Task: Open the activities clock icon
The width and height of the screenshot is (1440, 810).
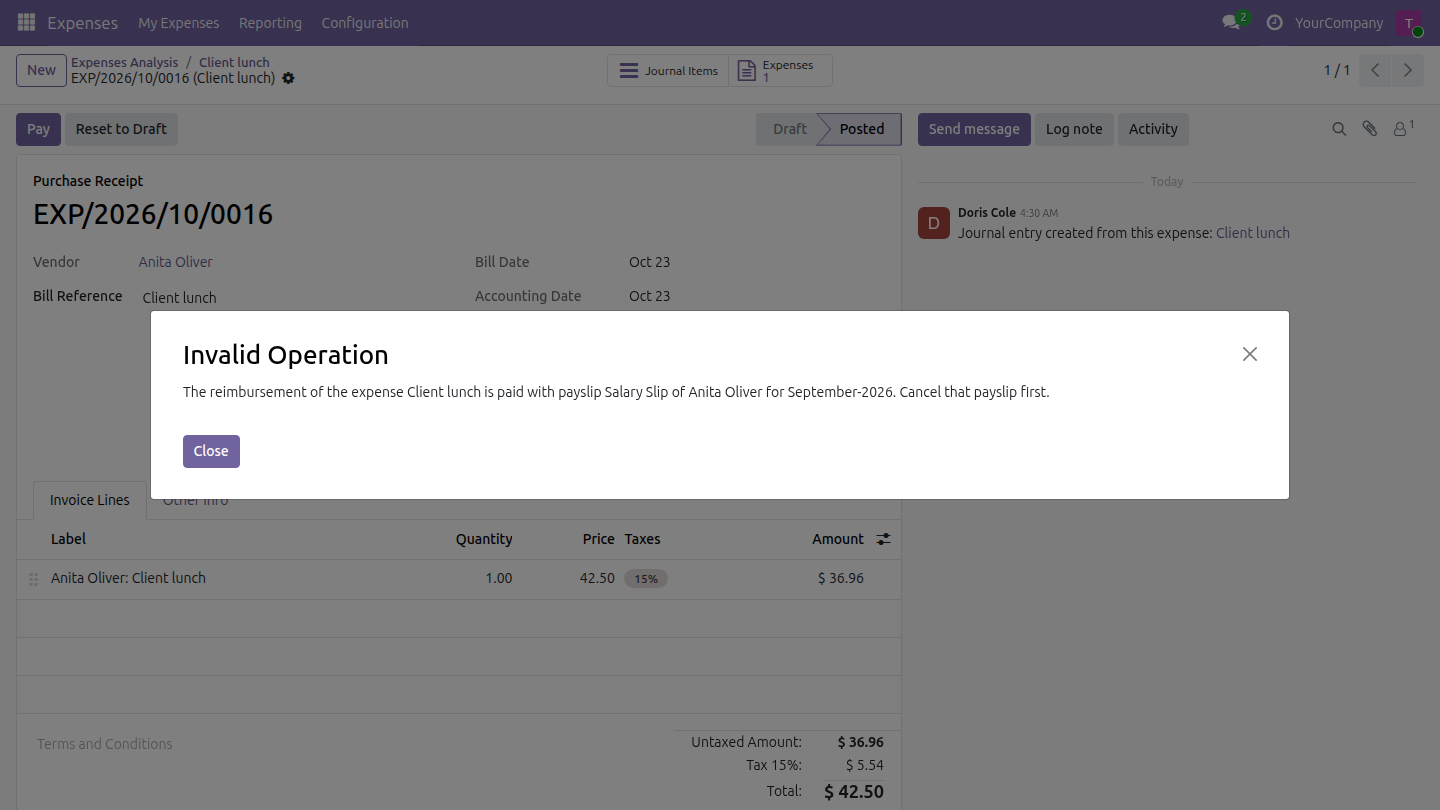Action: click(1274, 22)
